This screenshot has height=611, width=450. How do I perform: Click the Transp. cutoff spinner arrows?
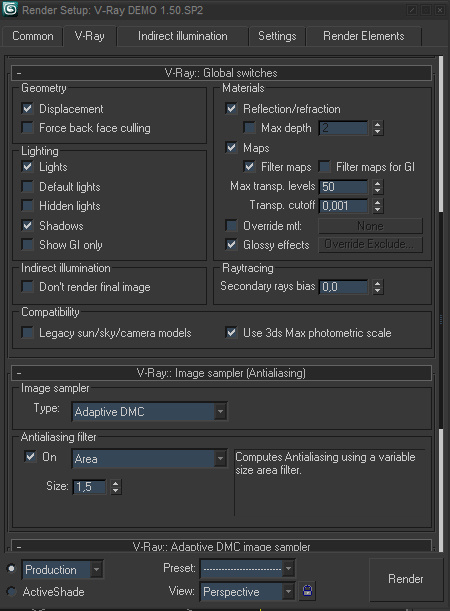[x=377, y=206]
